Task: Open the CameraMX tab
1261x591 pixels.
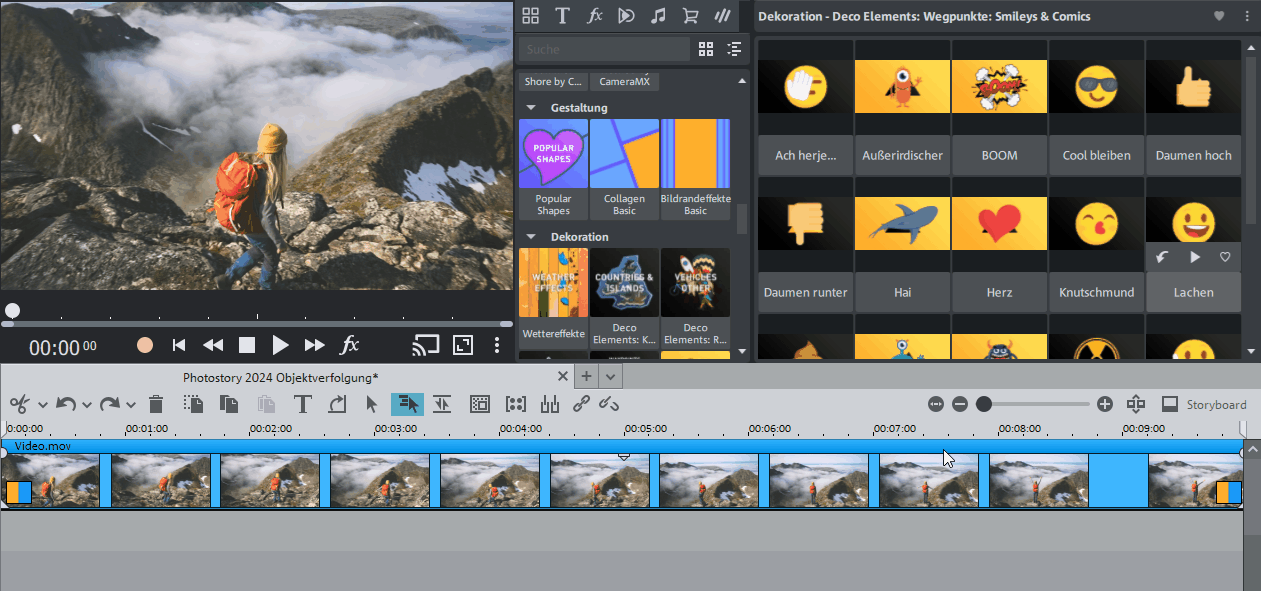Action: point(623,82)
